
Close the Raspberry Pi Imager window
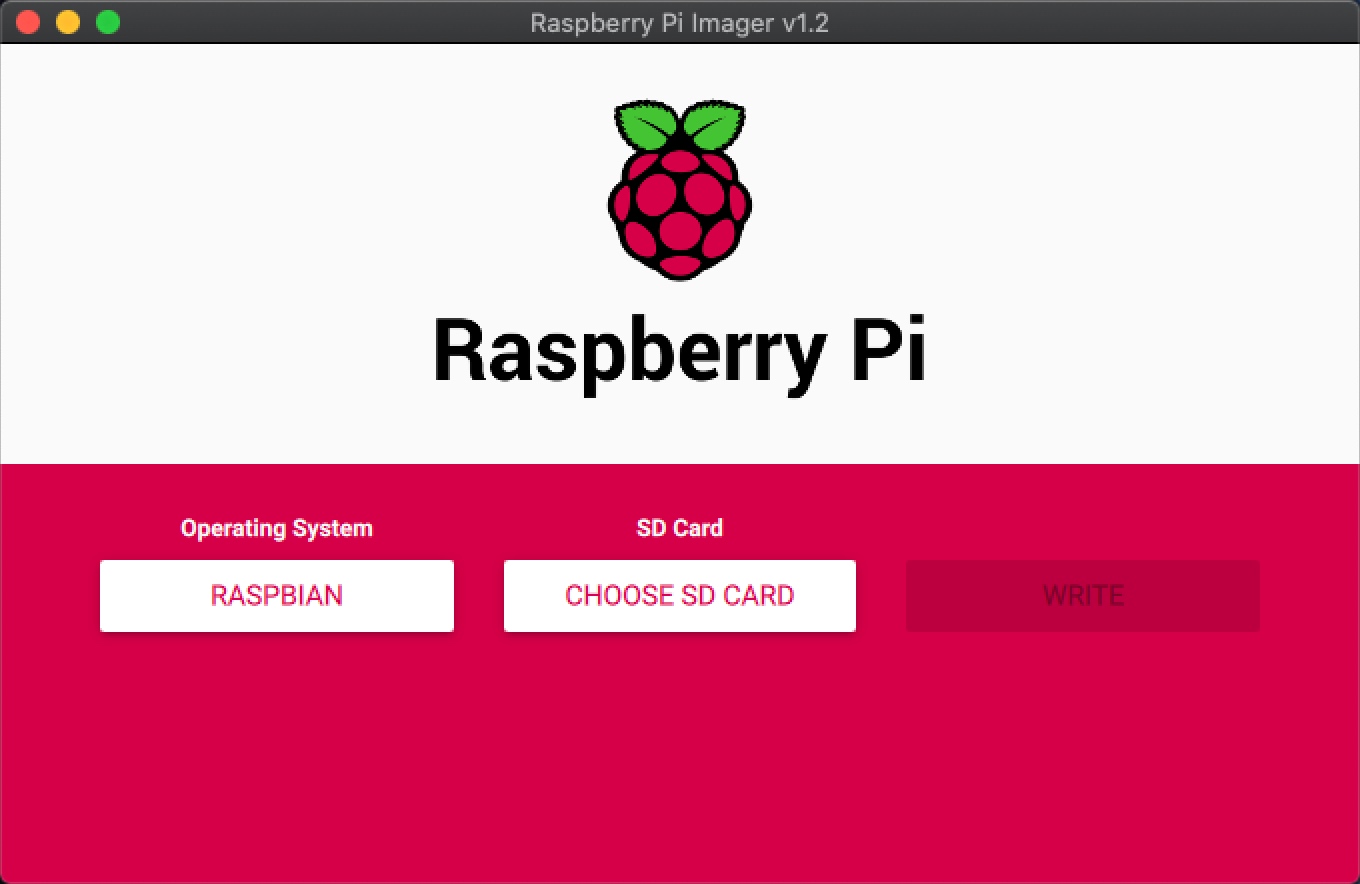pos(27,21)
